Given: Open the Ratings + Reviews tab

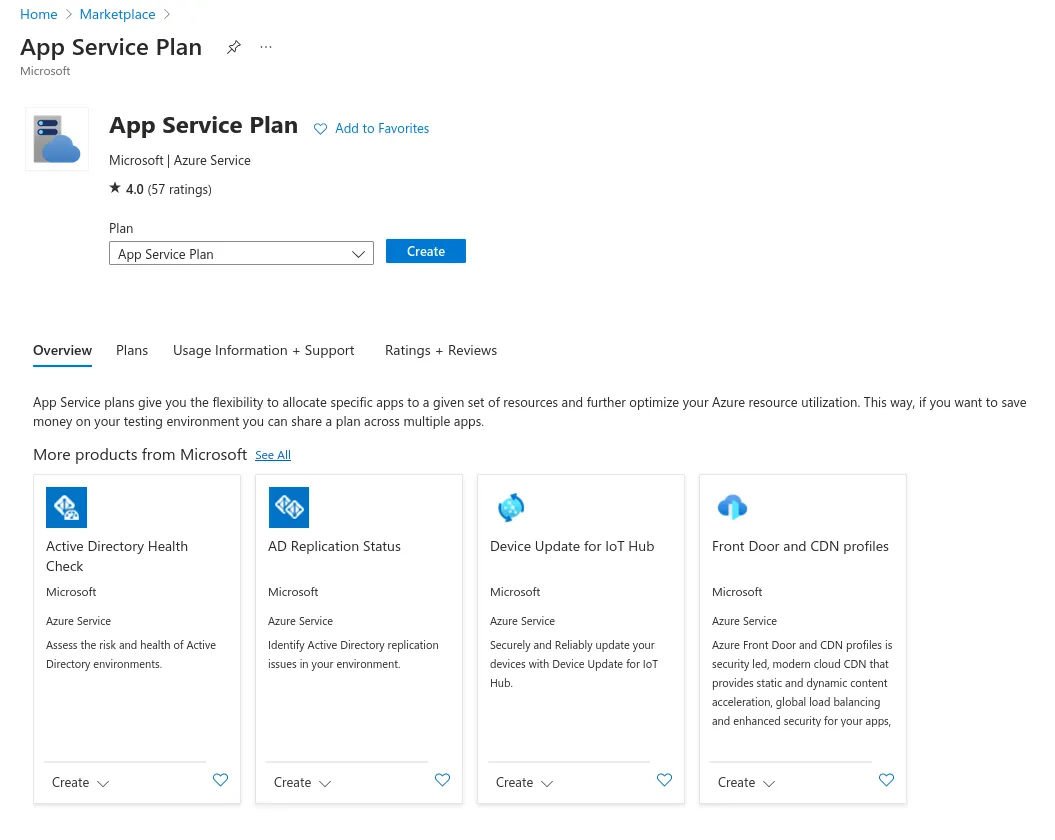Looking at the screenshot, I should pos(441,350).
